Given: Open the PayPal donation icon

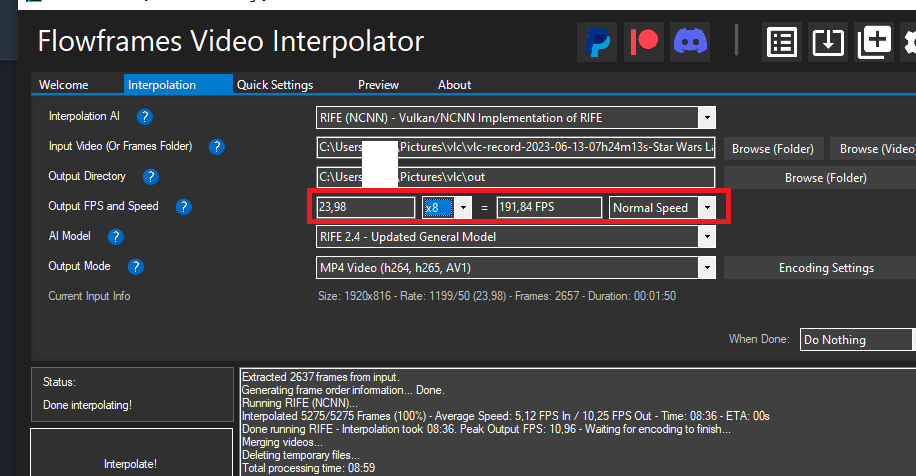Looking at the screenshot, I should coord(598,42).
